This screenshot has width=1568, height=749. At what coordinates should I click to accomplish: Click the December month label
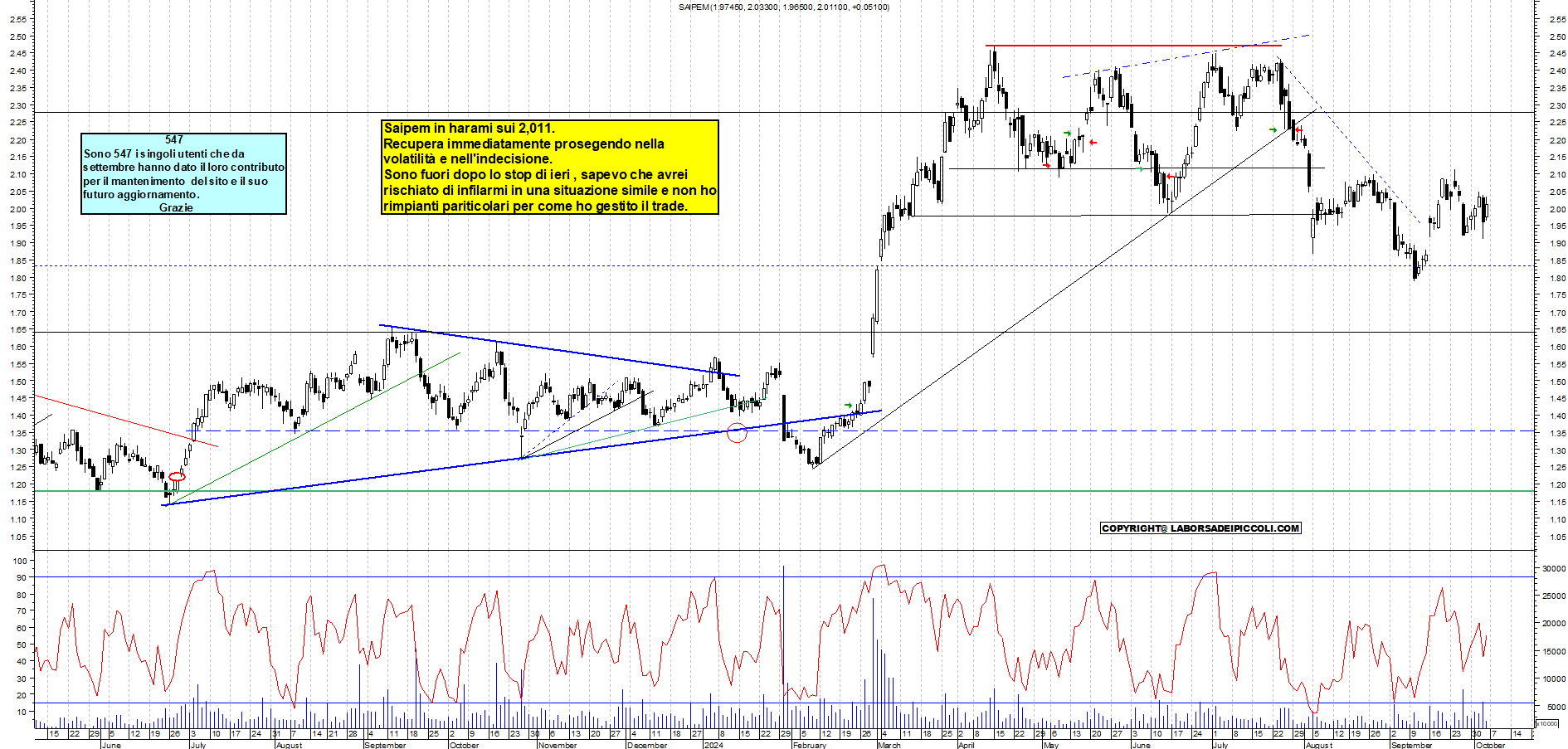647,745
